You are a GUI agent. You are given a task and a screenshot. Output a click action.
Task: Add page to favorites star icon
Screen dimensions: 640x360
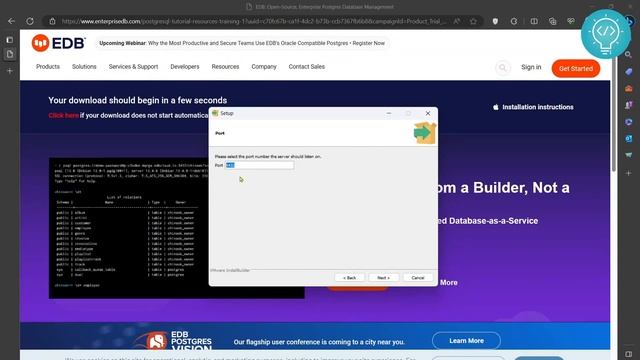[x=473, y=21]
